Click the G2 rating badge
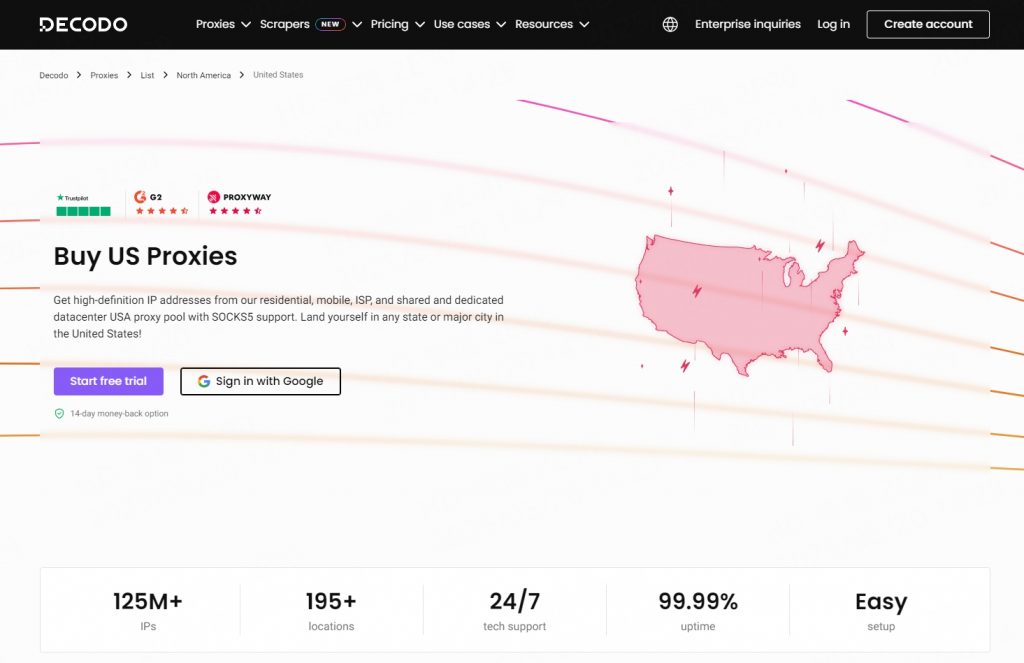The image size is (1024, 663). 161,203
